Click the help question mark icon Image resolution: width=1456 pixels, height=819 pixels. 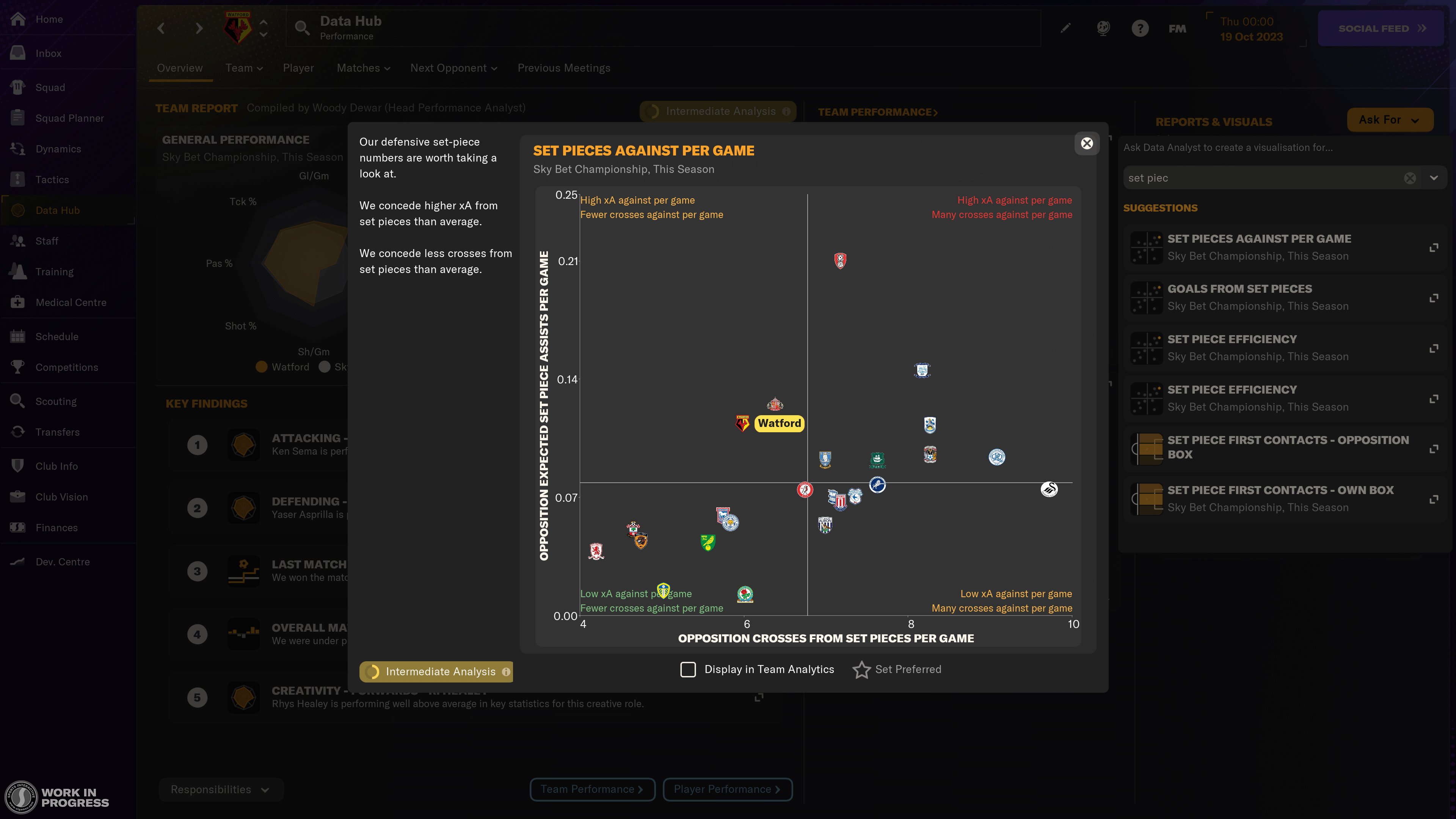tap(1140, 28)
